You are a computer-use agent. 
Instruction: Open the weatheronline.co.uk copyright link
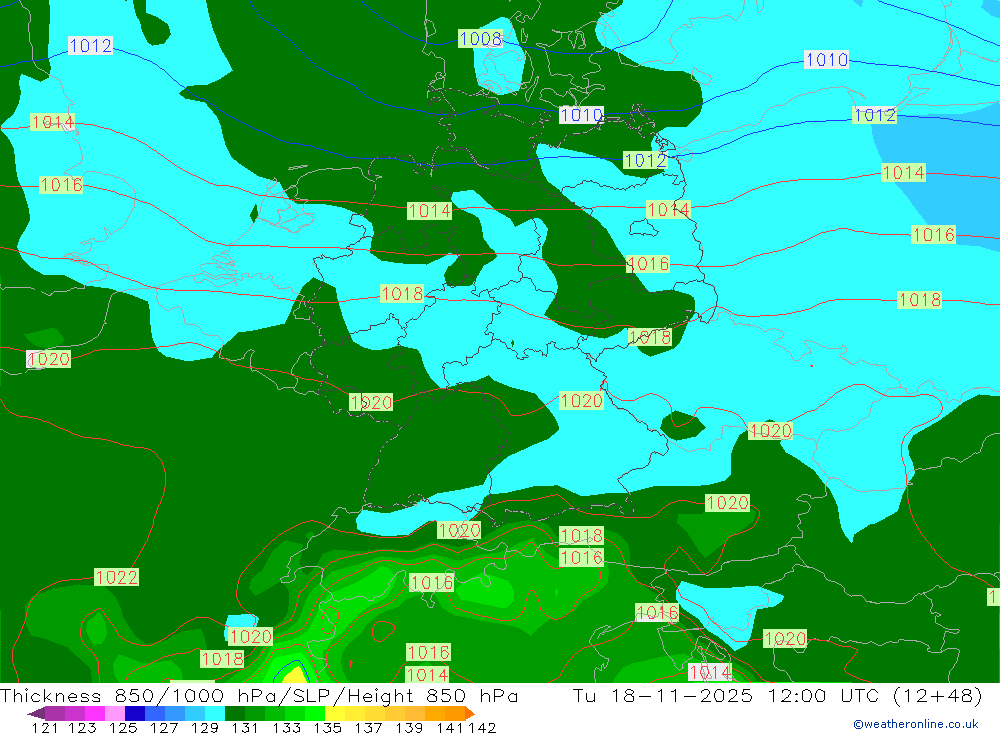click(x=916, y=724)
